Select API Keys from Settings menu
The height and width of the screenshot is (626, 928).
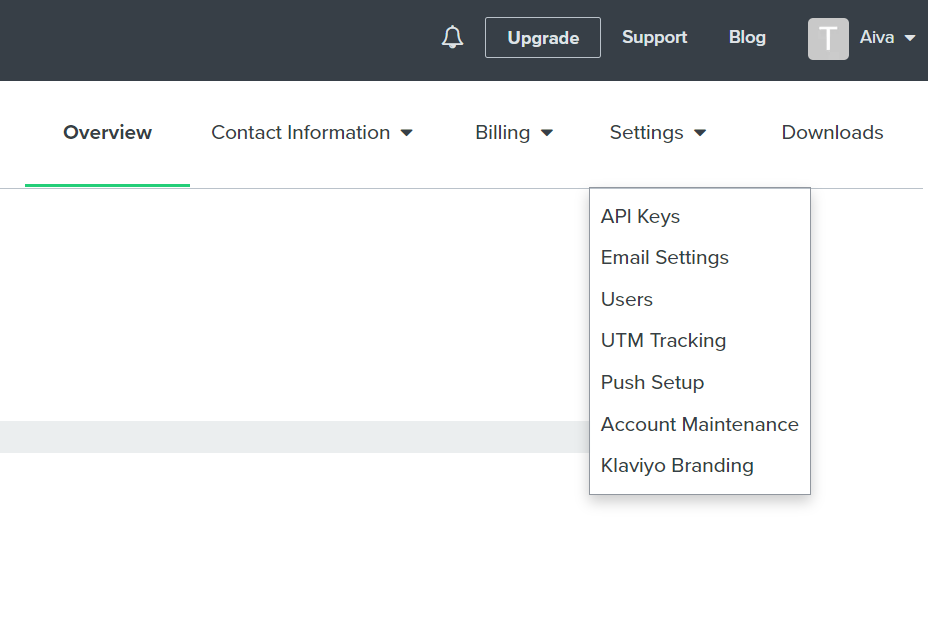pyautogui.click(x=640, y=216)
